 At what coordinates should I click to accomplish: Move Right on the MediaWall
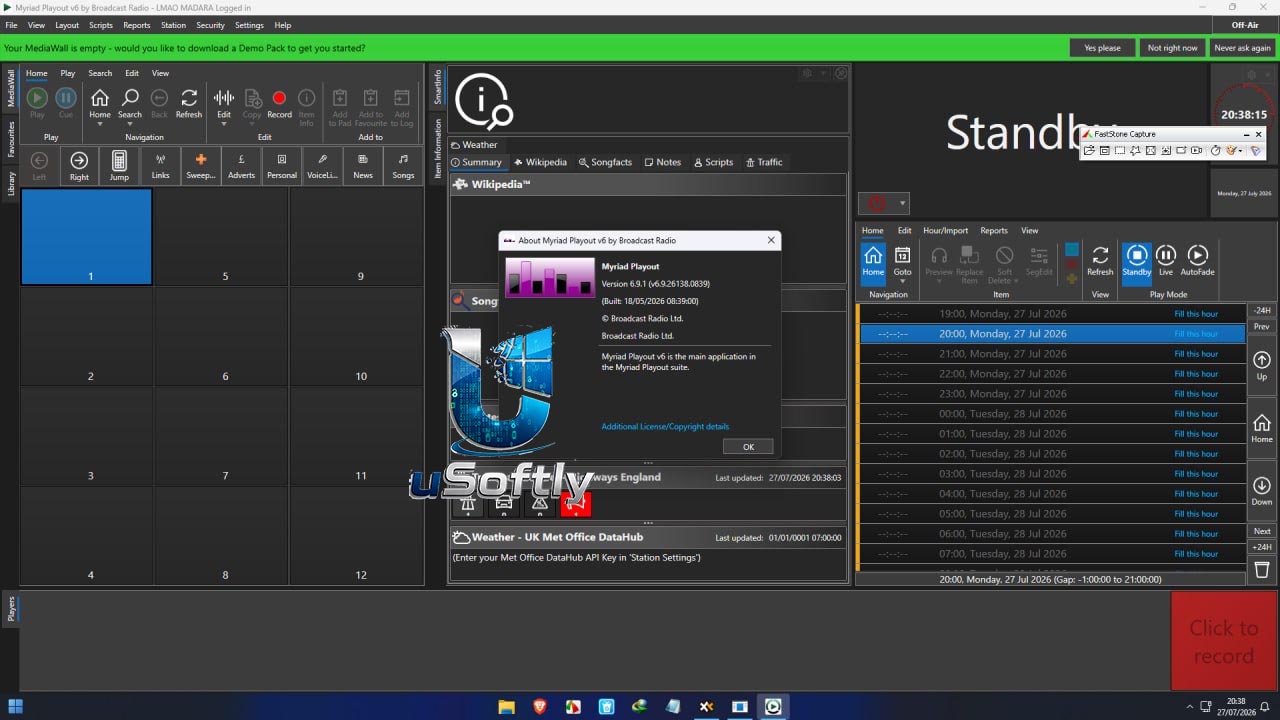79,165
